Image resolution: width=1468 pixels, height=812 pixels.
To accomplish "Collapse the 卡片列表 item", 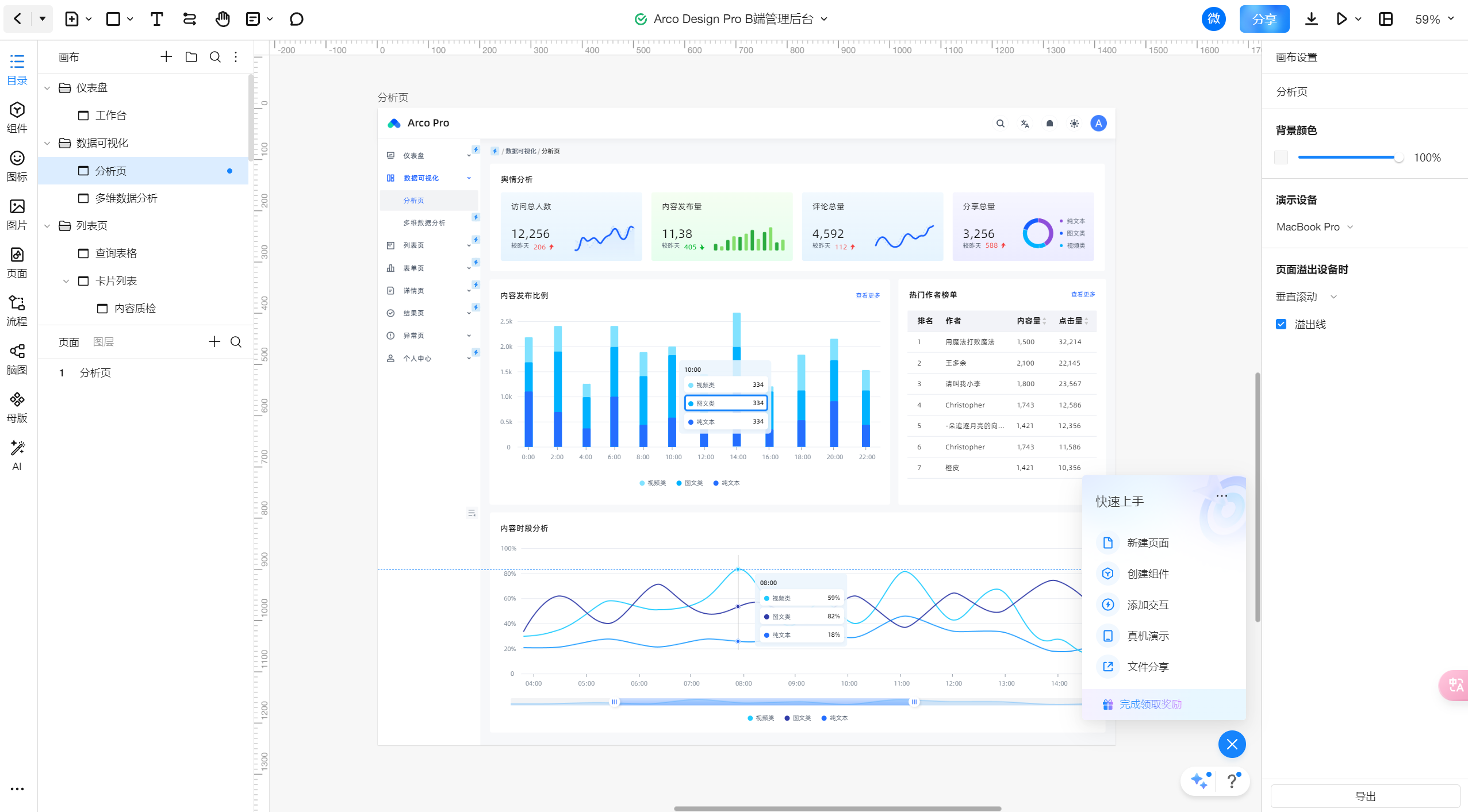I will coord(66,281).
